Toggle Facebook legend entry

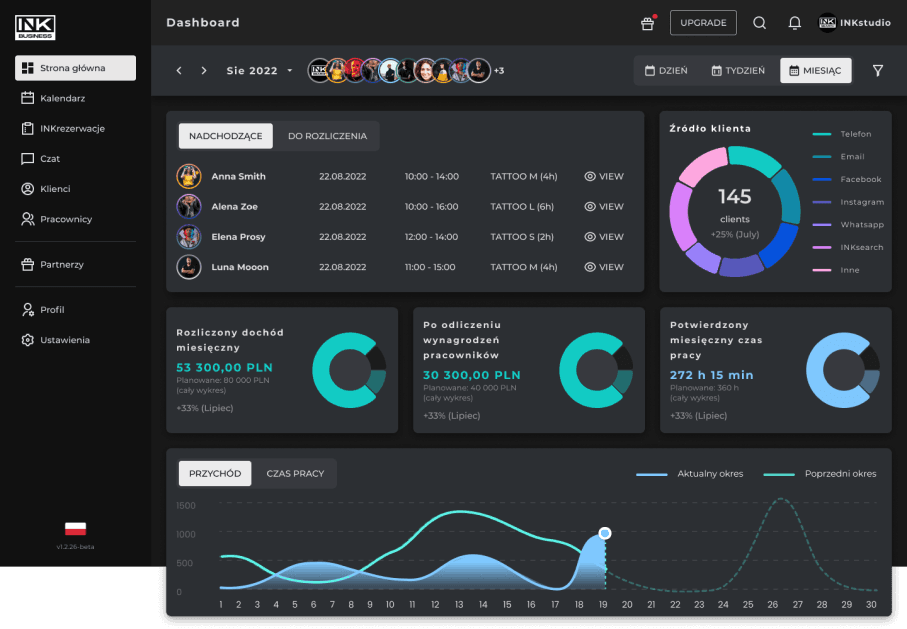point(847,179)
